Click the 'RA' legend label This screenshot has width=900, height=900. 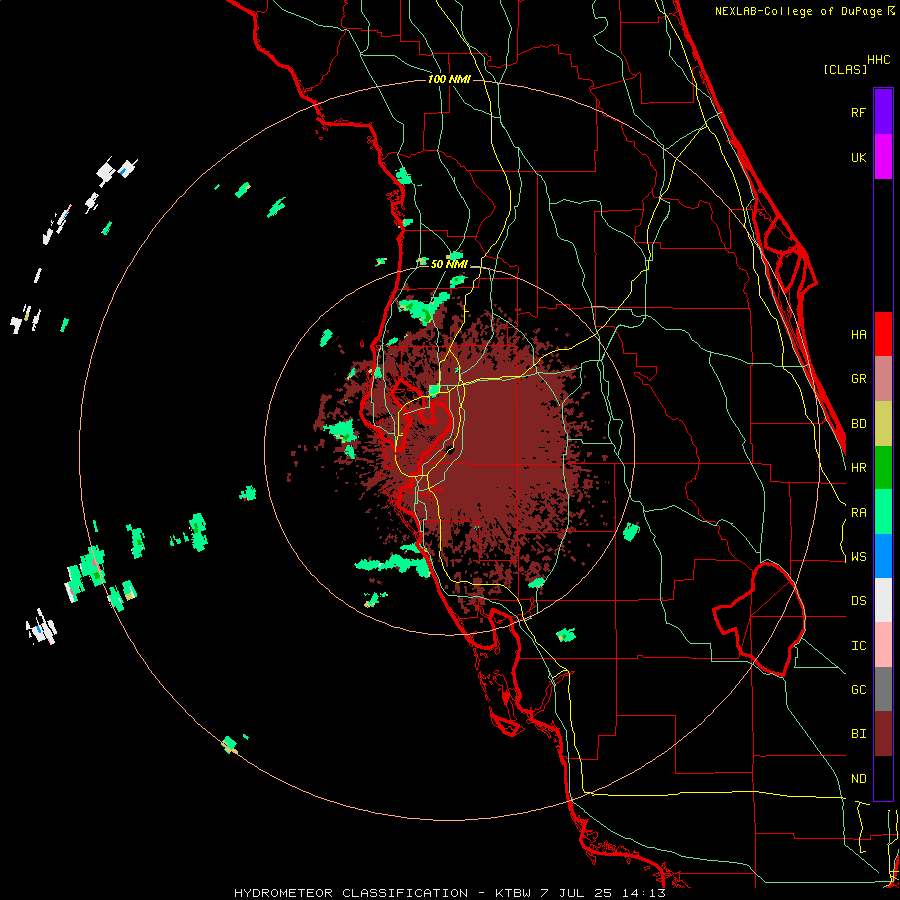(x=859, y=513)
